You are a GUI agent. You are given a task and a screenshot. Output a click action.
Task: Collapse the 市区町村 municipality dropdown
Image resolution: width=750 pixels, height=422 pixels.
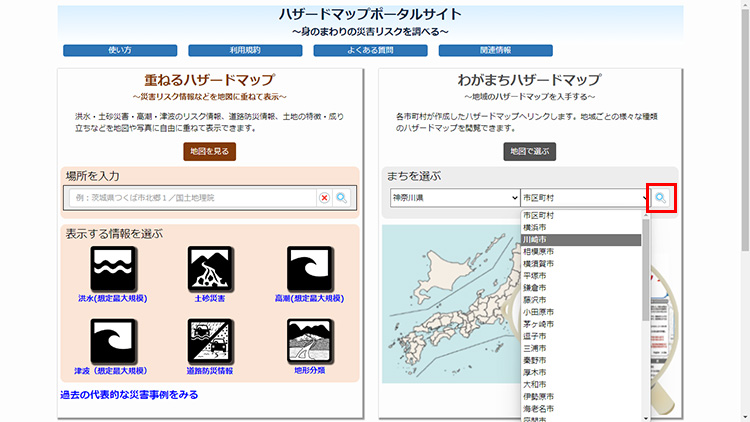(x=585, y=198)
